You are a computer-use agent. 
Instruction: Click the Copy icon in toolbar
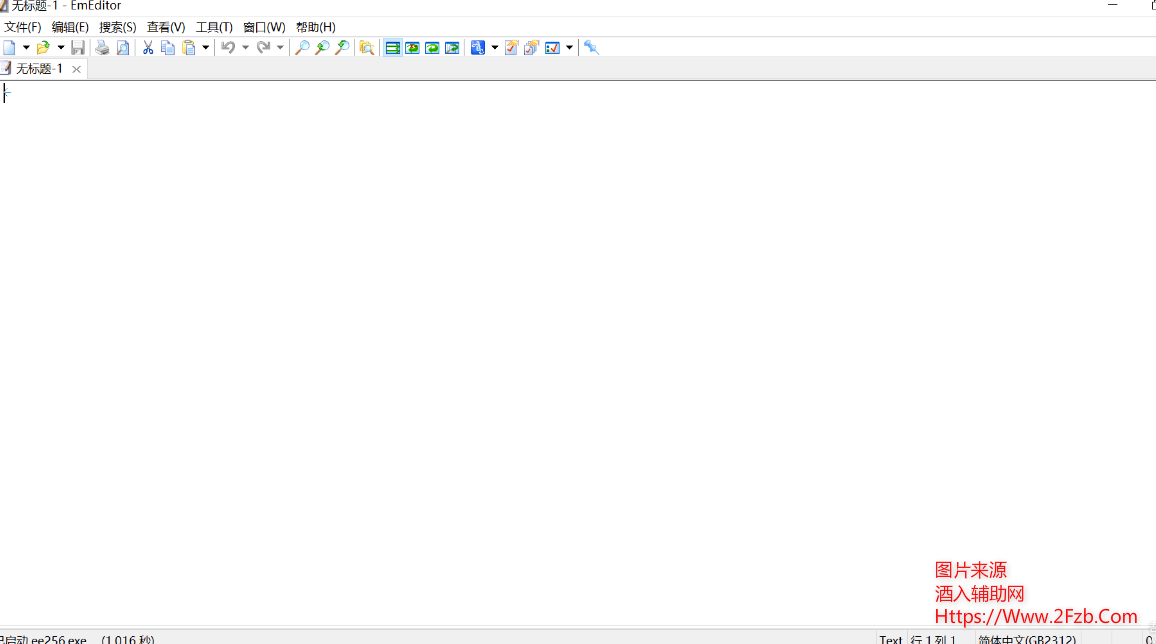point(168,48)
